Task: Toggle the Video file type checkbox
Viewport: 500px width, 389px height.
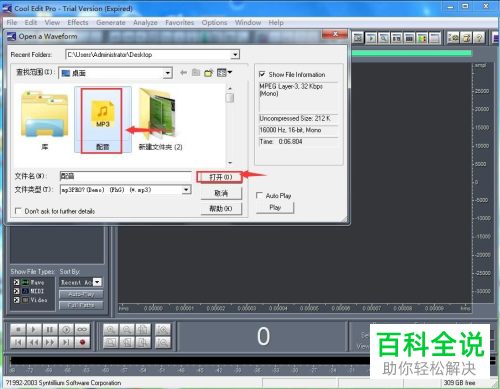Action: point(16,300)
